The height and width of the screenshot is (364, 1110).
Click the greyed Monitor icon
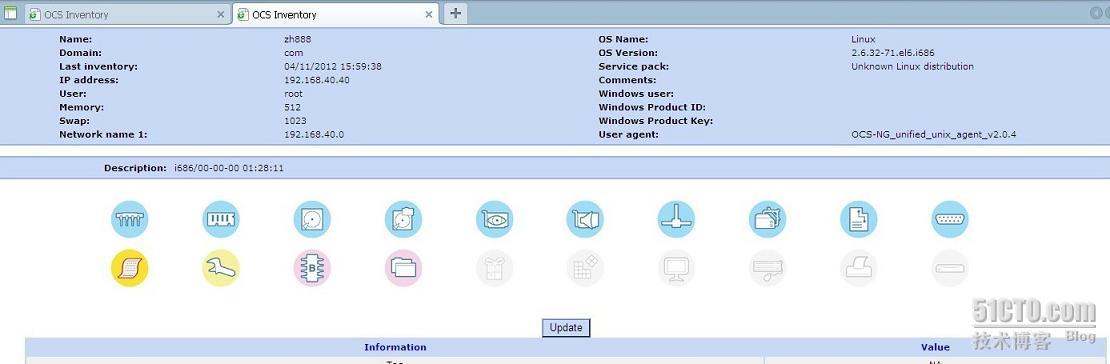676,268
